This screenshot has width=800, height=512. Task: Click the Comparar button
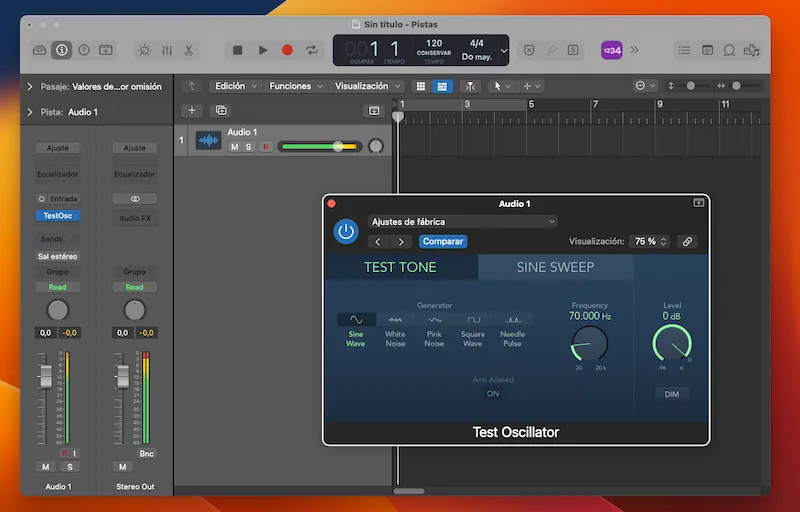pyautogui.click(x=443, y=242)
